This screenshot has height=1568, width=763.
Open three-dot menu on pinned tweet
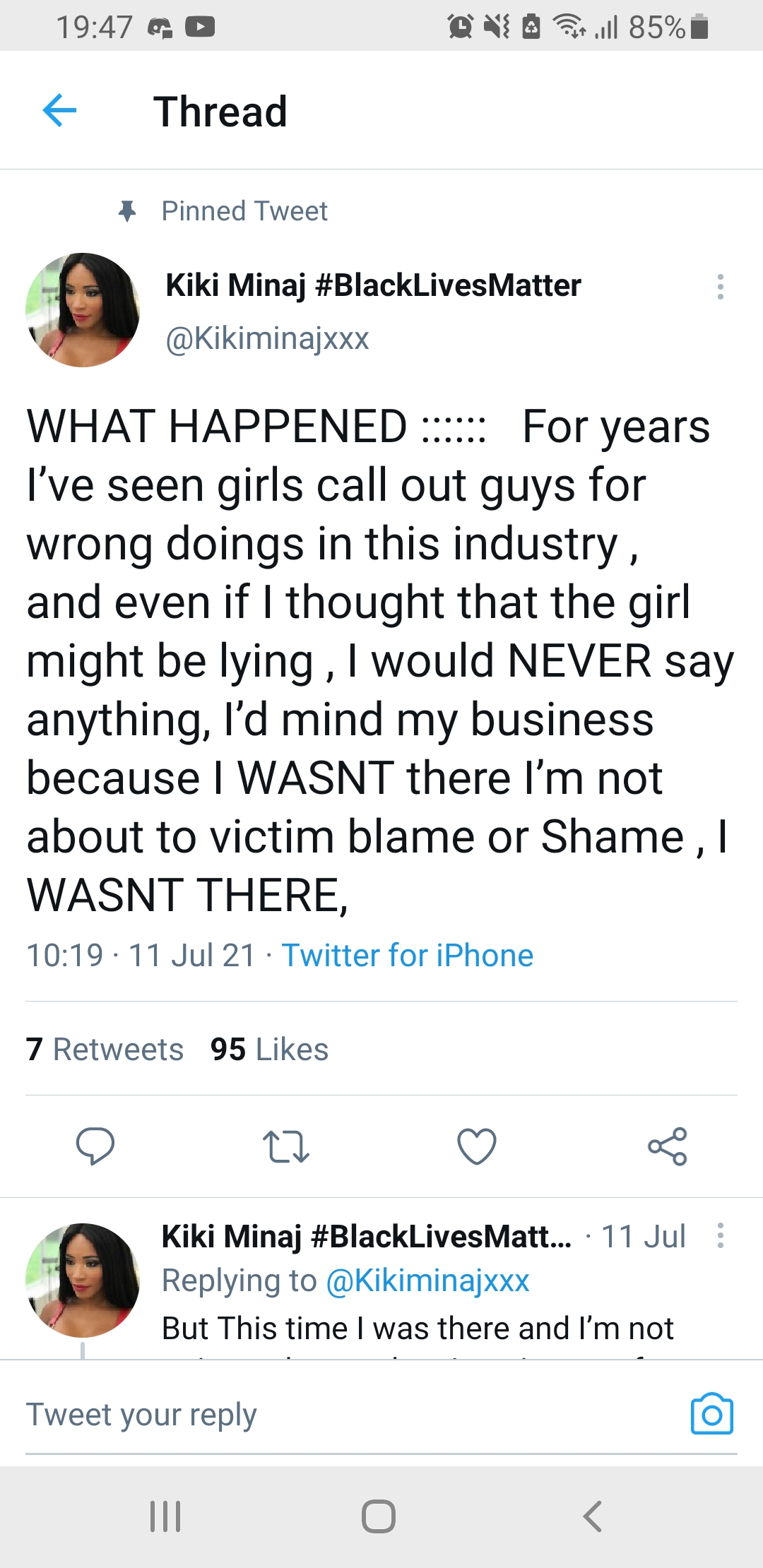point(720,287)
